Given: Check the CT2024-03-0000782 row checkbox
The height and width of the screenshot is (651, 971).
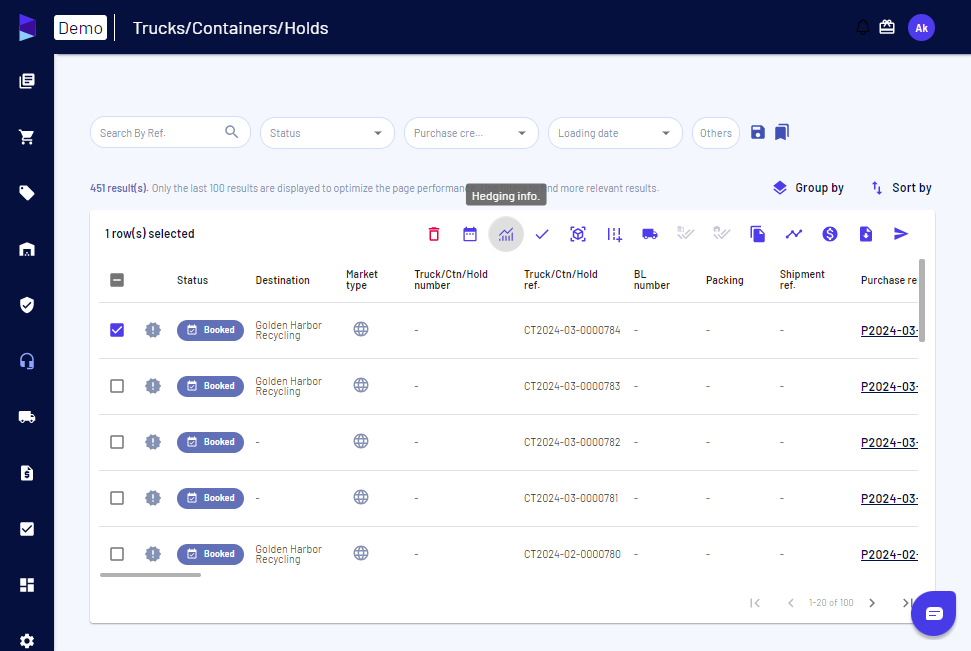Looking at the screenshot, I should click(117, 442).
